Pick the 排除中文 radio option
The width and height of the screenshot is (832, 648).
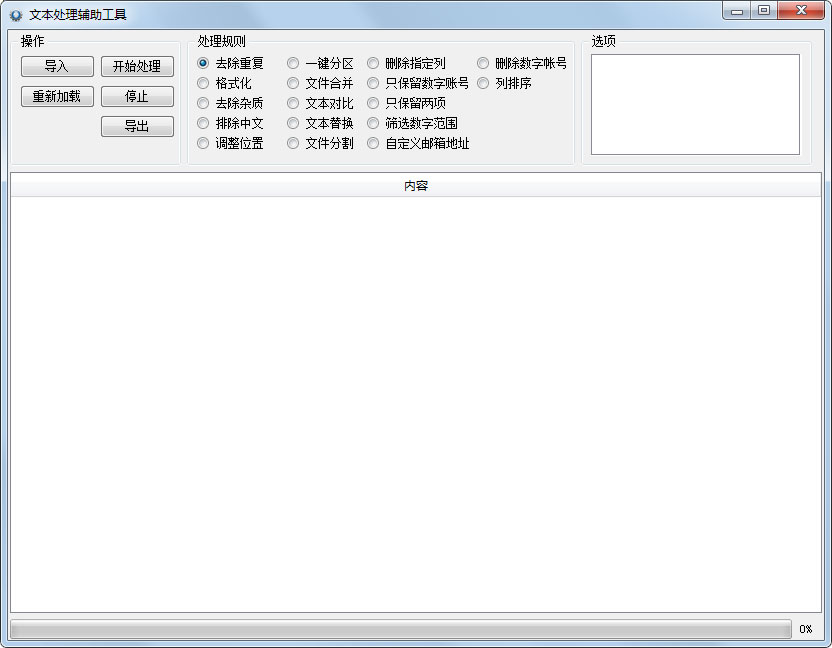pyautogui.click(x=230, y=123)
